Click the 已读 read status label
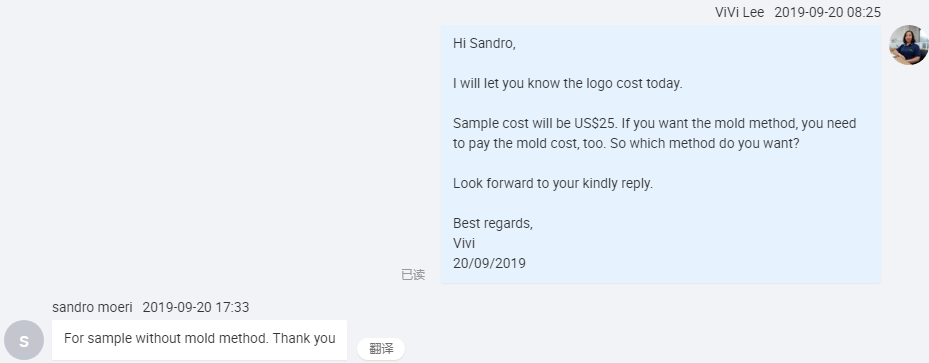929x363 pixels. coord(413,275)
